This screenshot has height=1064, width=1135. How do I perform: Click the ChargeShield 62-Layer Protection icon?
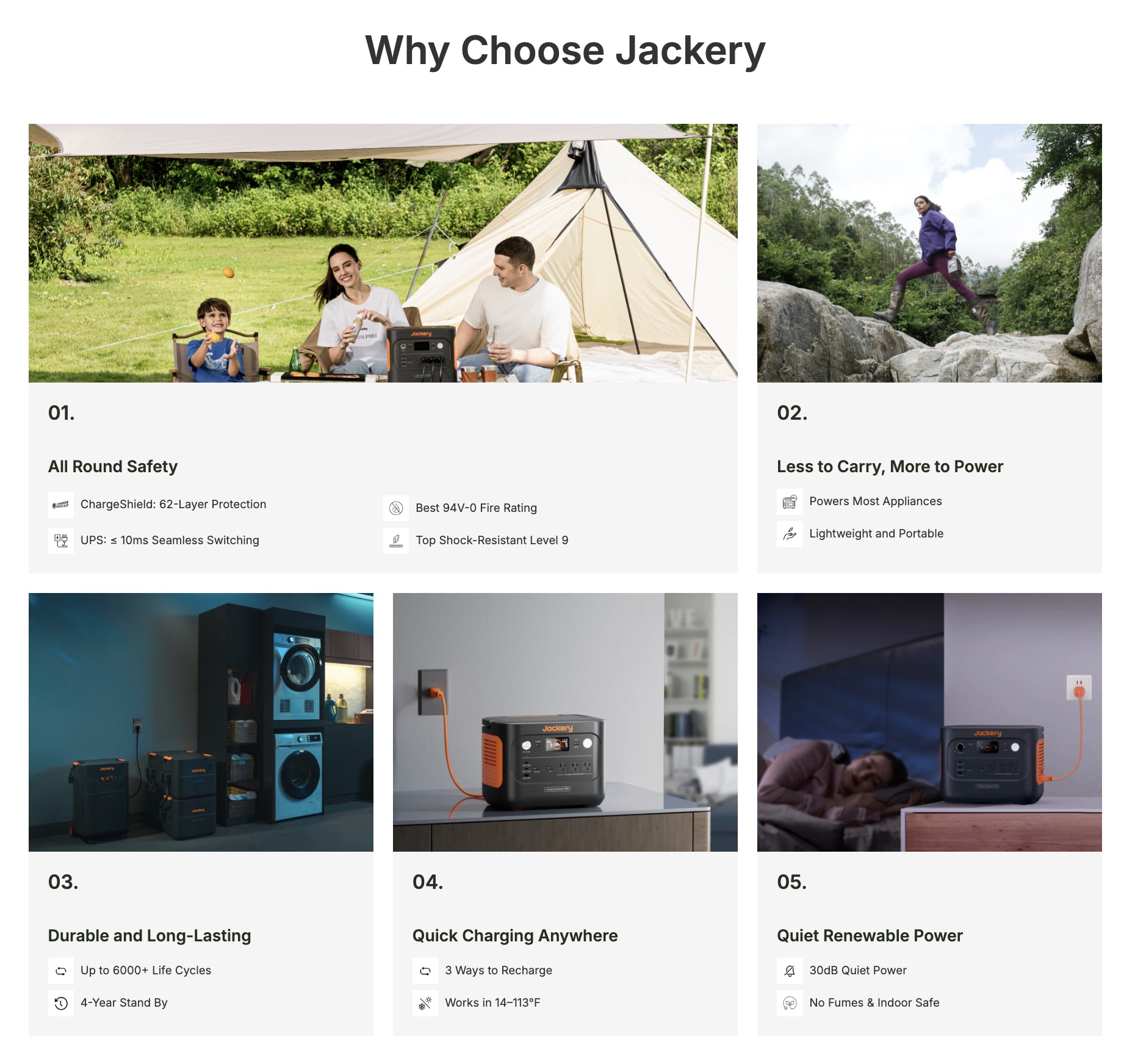pyautogui.click(x=60, y=505)
